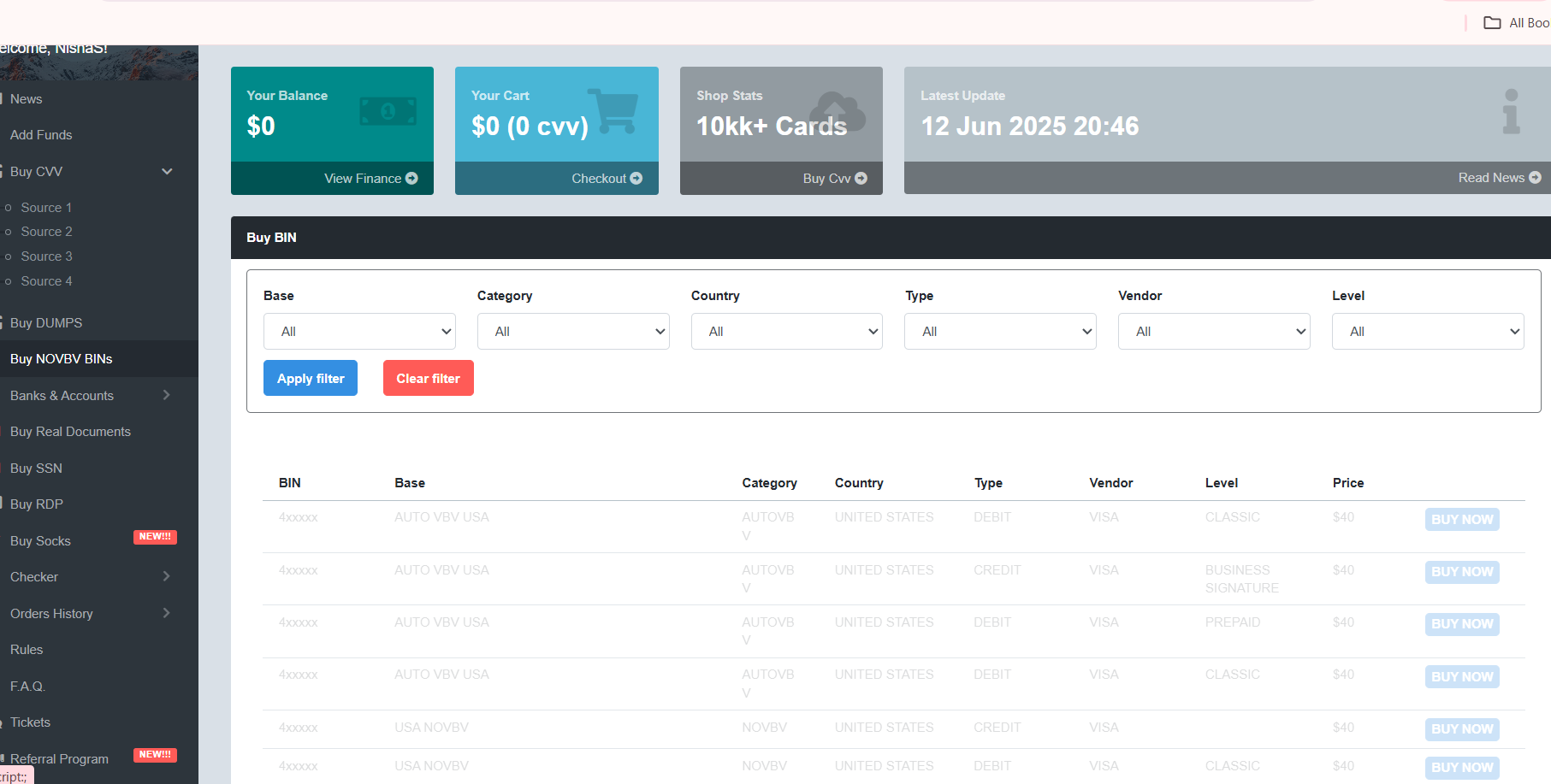
Task: Open the Base filter dropdown
Action: [359, 331]
